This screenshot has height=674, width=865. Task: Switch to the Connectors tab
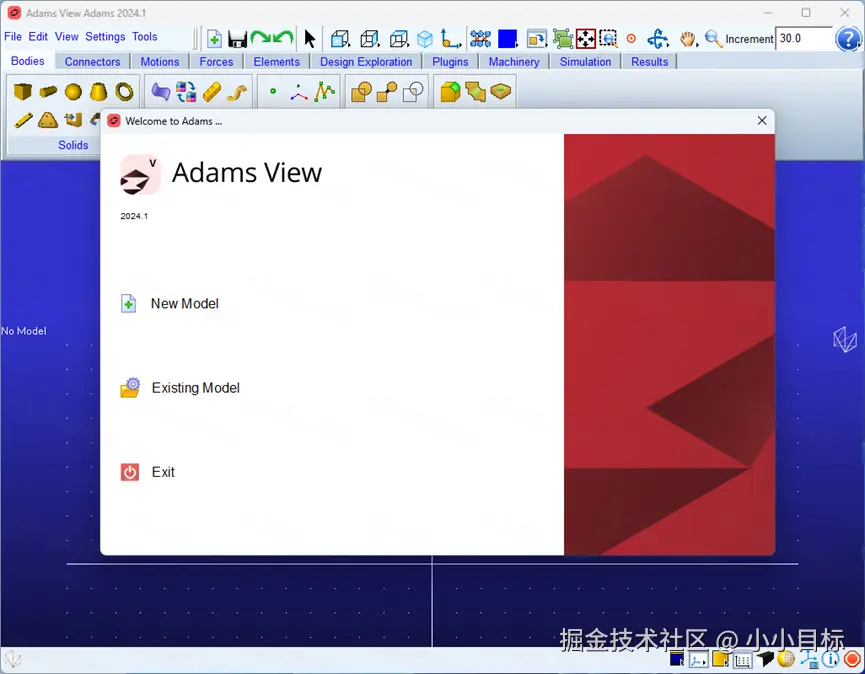(92, 61)
